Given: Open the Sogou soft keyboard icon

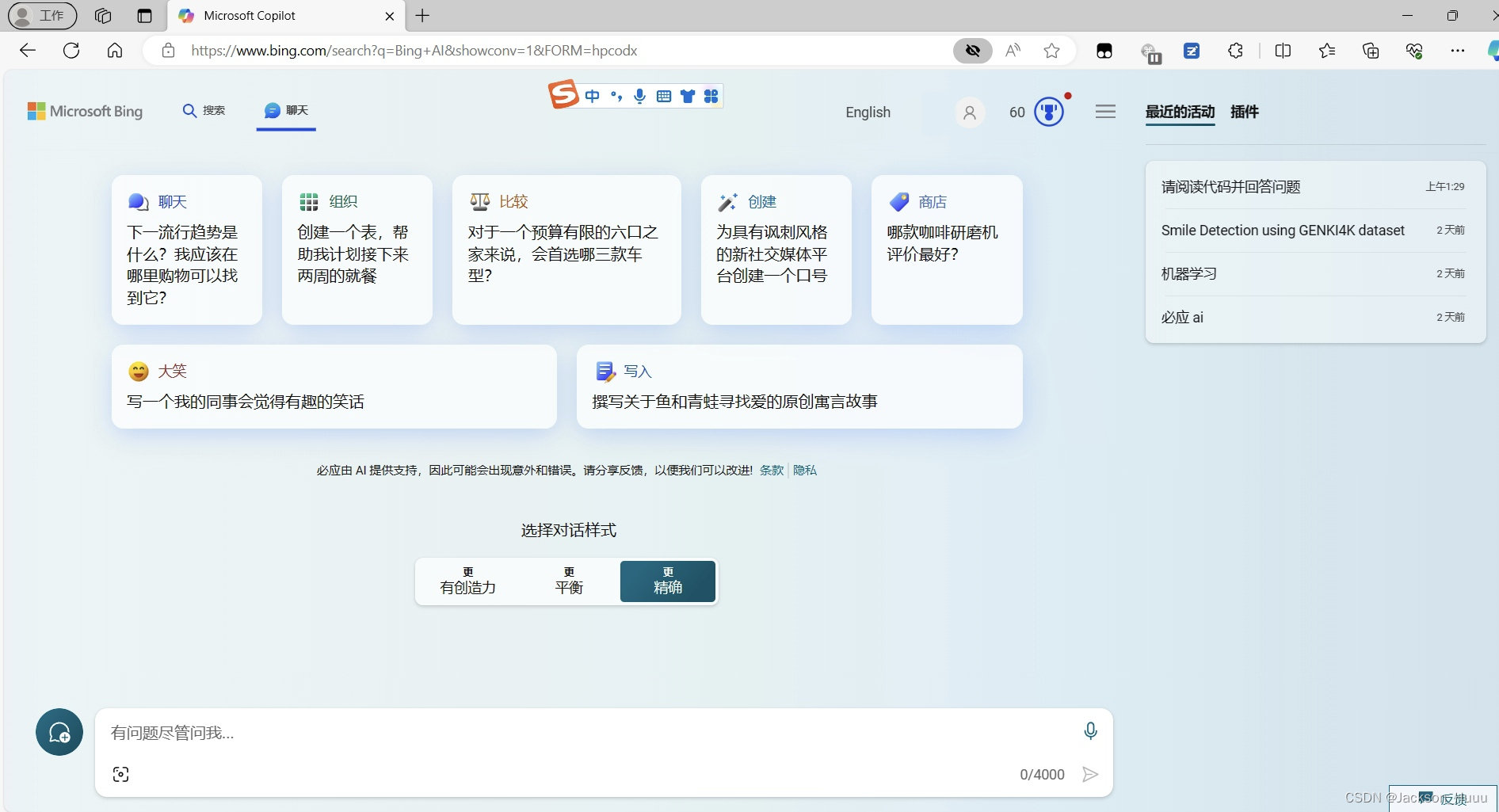Looking at the screenshot, I should tap(664, 96).
